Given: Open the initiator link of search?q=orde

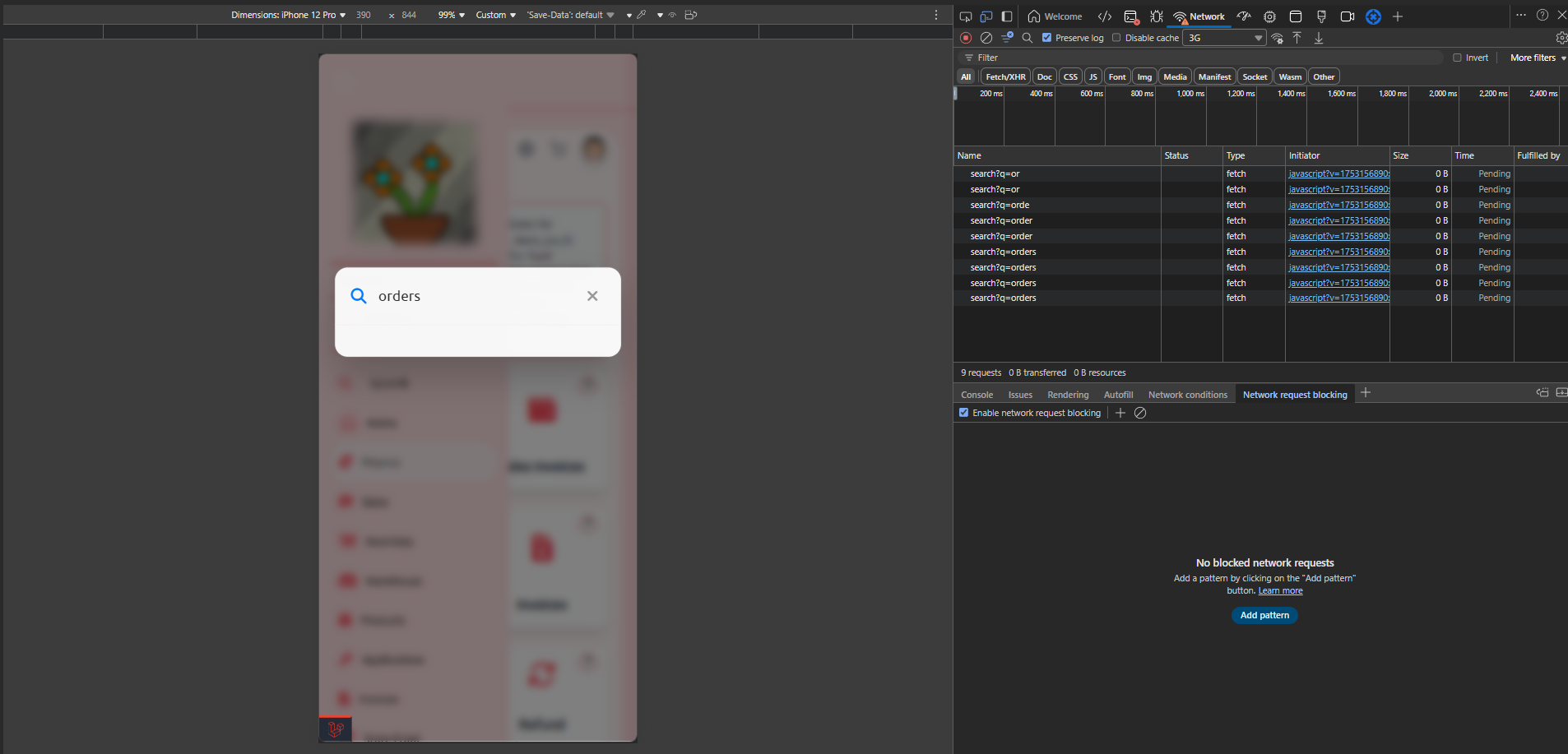Looking at the screenshot, I should pyautogui.click(x=1338, y=205).
